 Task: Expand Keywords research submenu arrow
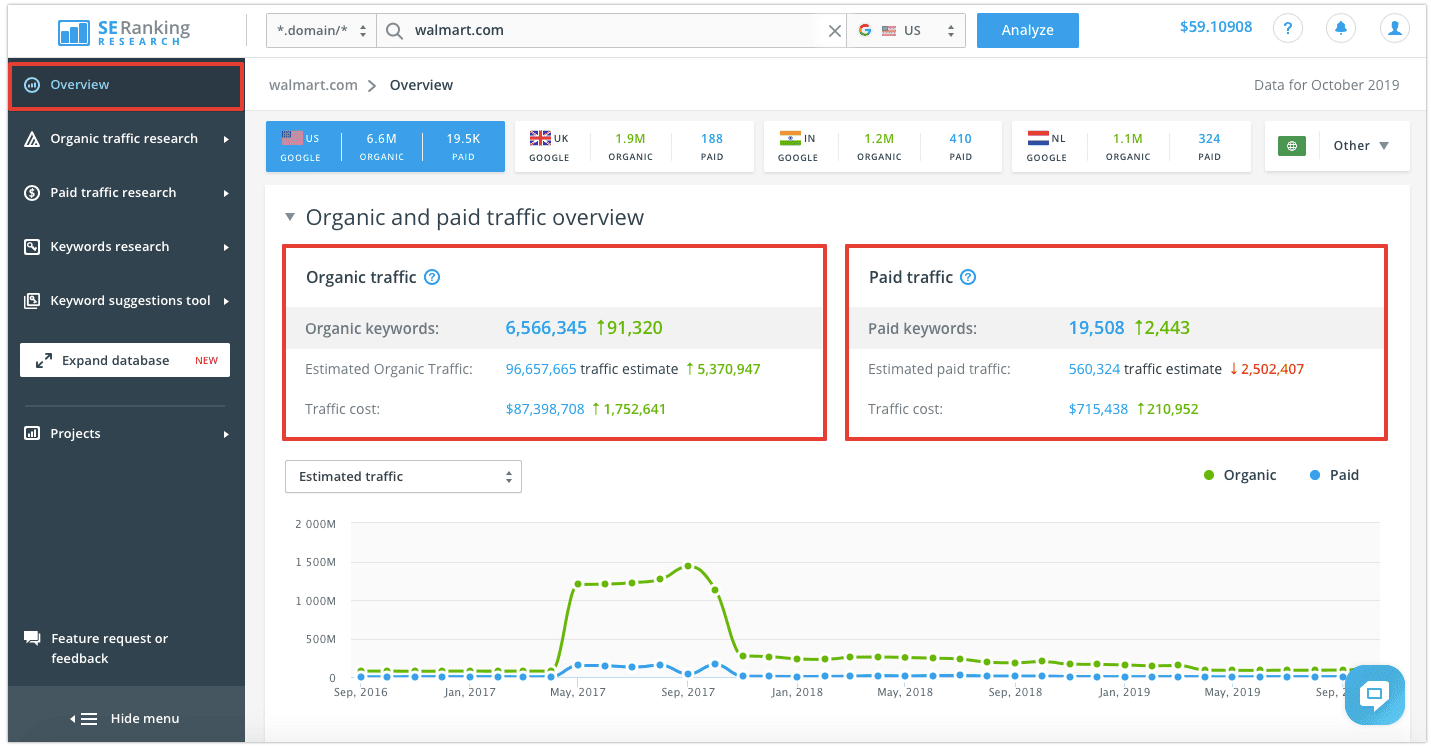coord(227,247)
